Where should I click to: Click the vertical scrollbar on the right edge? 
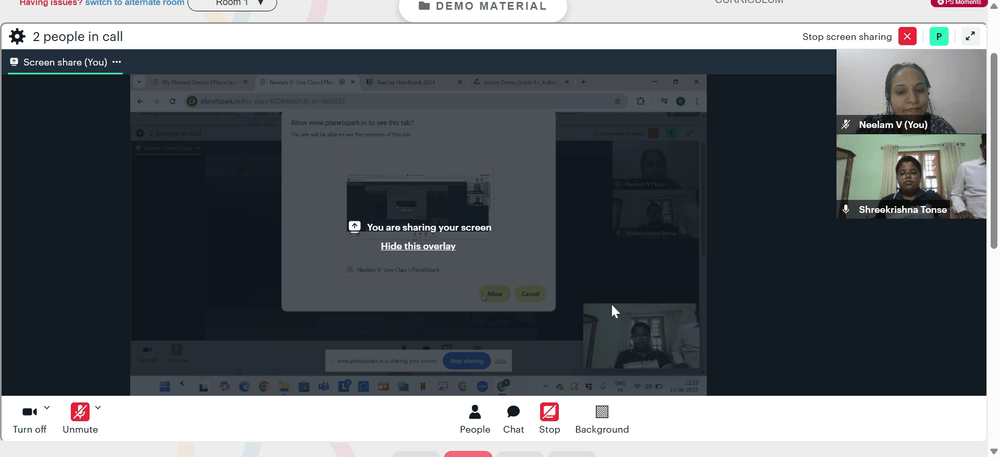(x=994, y=150)
